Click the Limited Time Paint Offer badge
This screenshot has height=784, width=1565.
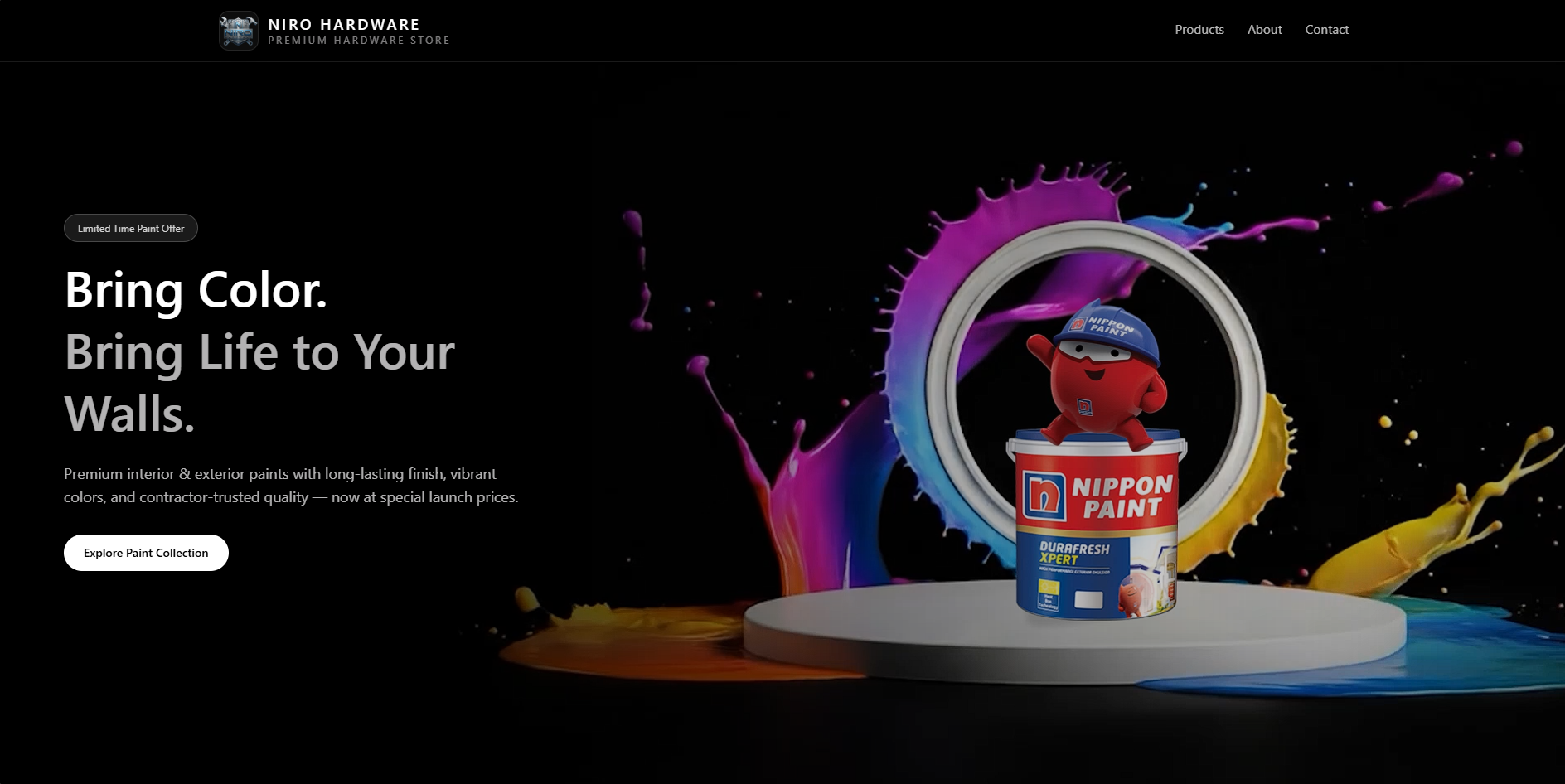pyautogui.click(x=131, y=228)
